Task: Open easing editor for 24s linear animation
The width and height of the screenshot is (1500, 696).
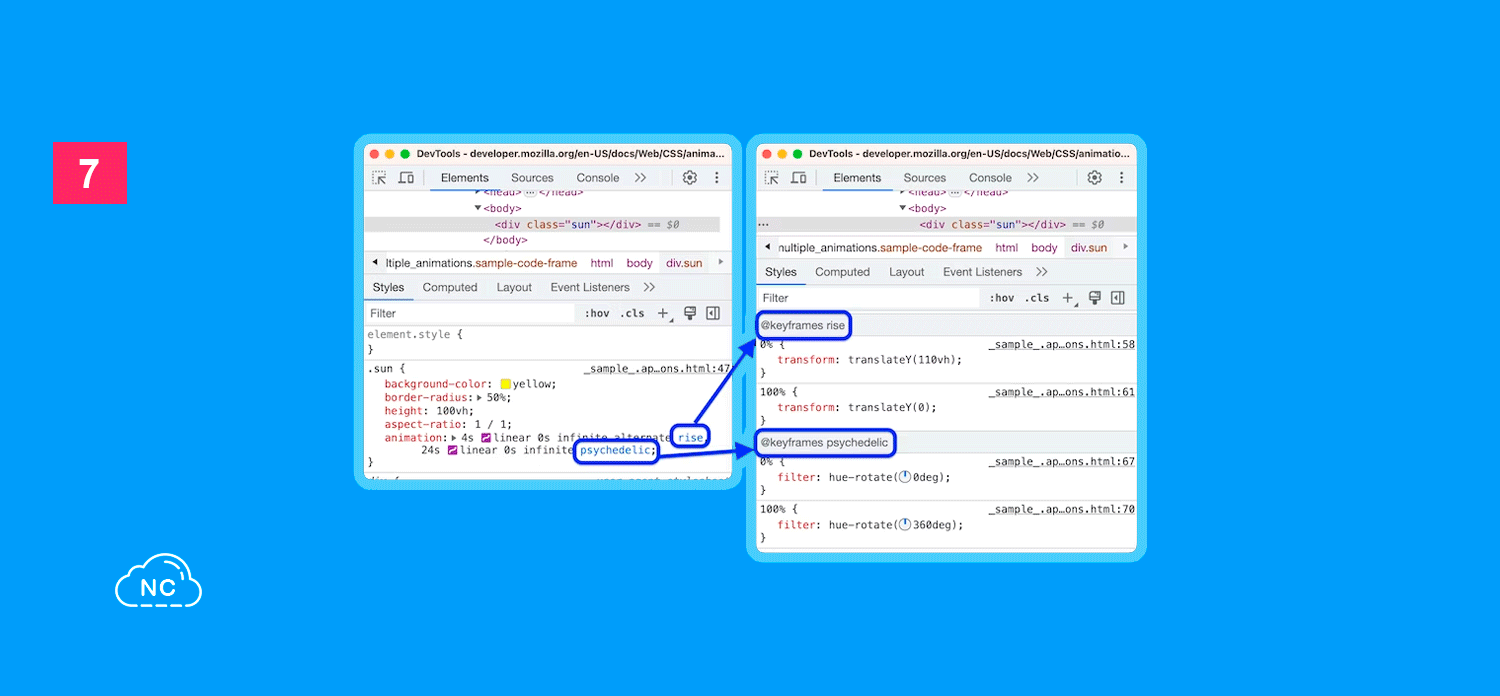Action: click(x=452, y=451)
